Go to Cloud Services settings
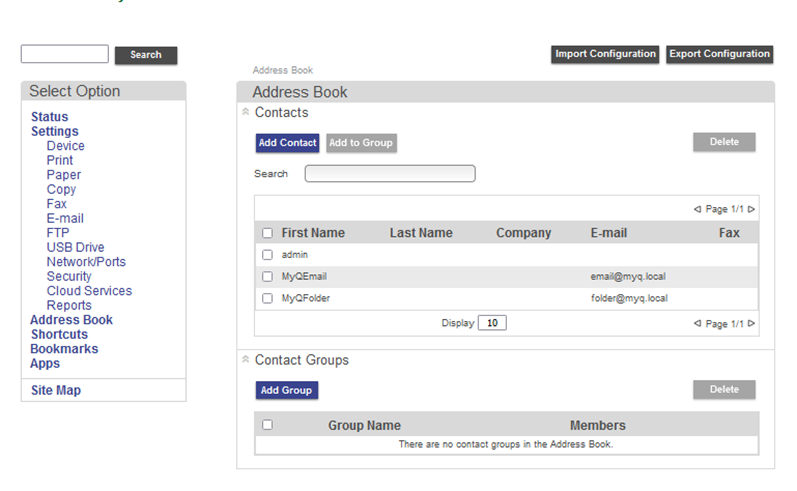The image size is (797, 491). (89, 291)
